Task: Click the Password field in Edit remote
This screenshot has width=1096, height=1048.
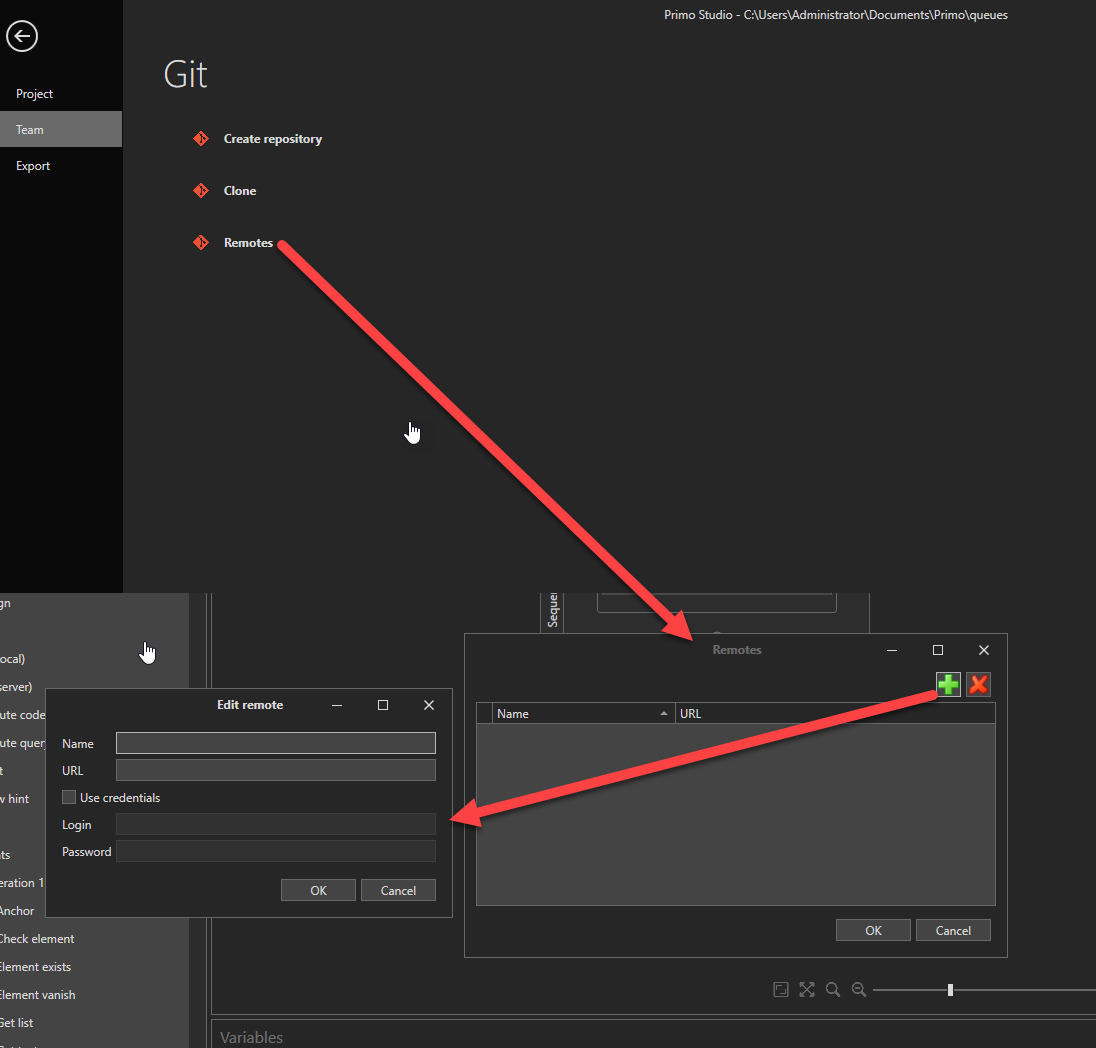Action: [x=275, y=852]
